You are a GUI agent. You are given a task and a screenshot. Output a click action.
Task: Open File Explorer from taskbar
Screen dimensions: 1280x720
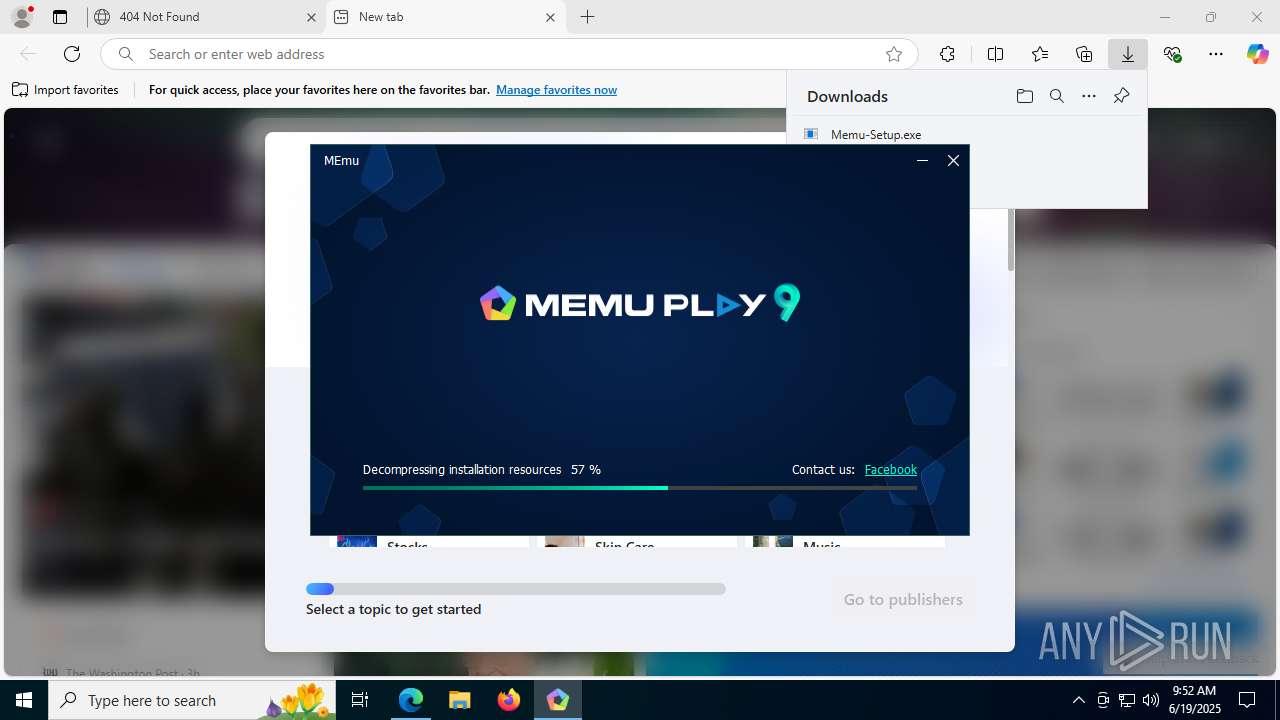pyautogui.click(x=460, y=700)
